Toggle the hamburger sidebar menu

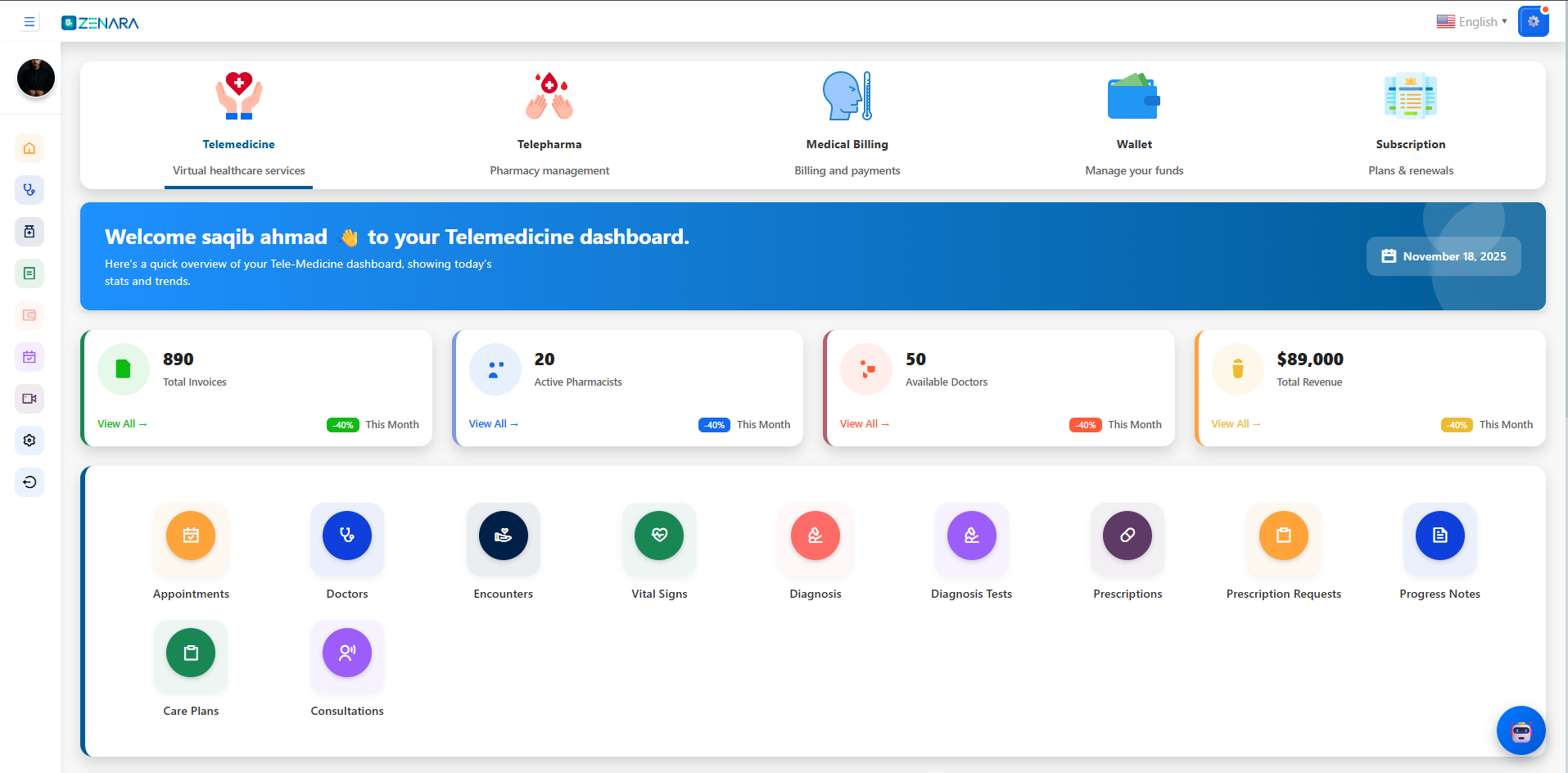(x=29, y=22)
